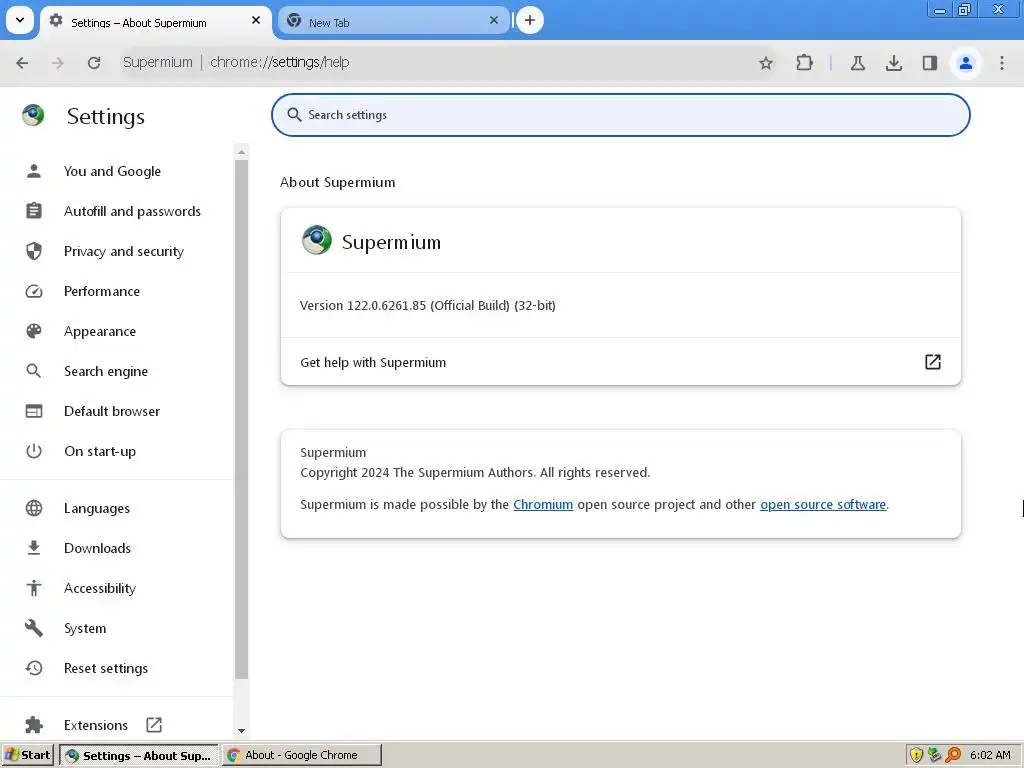Click the Get help external-link icon
Screen dimensions: 1024x768
point(933,362)
